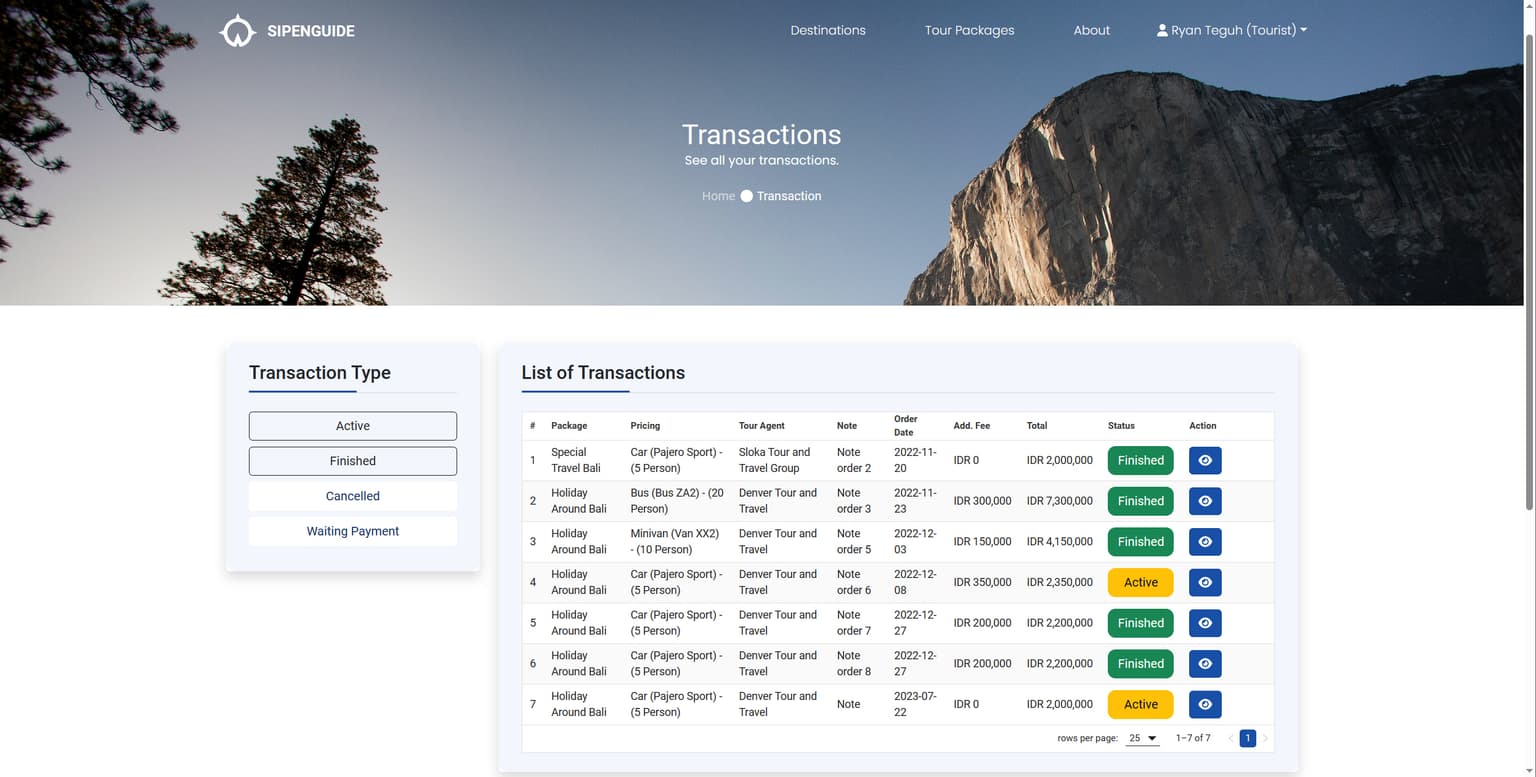
Task: Expand the Ryan Teguh account dropdown
Action: tap(1232, 30)
